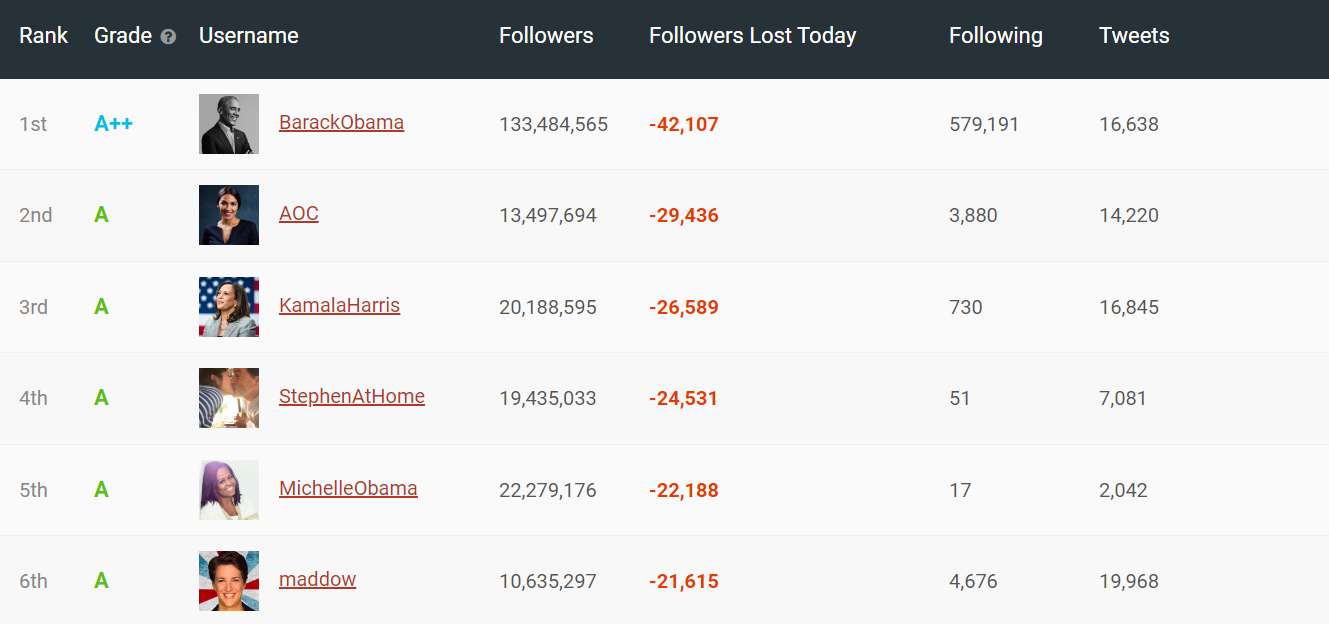Open the BarackObama username link
Viewport: 1329px width, 624px height.
point(341,123)
